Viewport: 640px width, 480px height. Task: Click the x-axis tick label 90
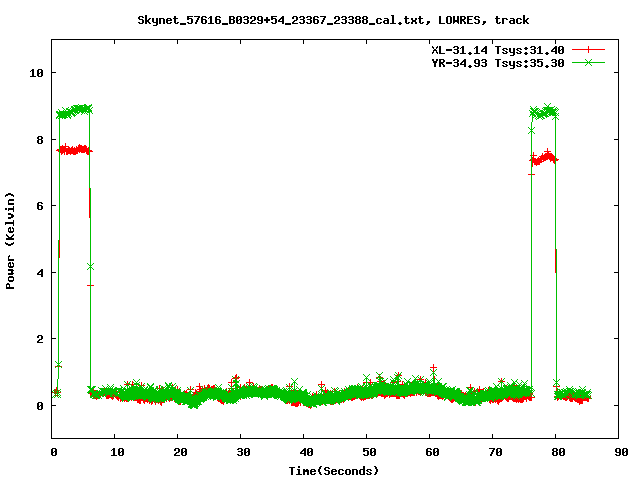coord(621,452)
